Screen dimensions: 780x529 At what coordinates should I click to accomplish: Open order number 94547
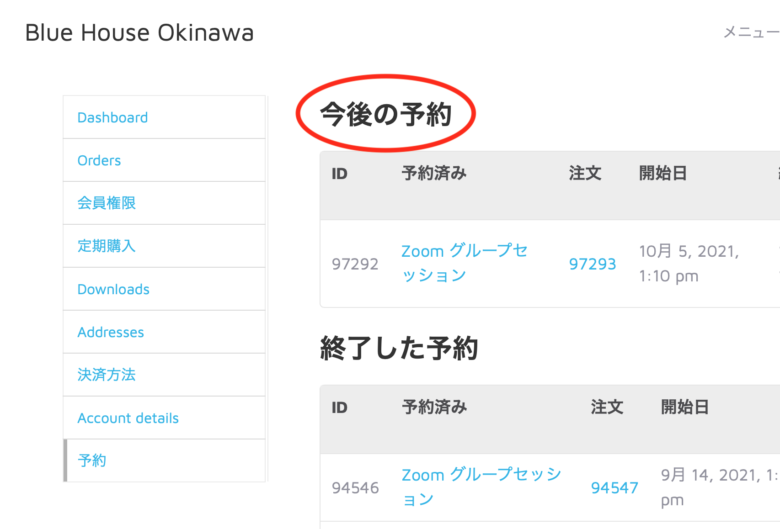(x=614, y=488)
